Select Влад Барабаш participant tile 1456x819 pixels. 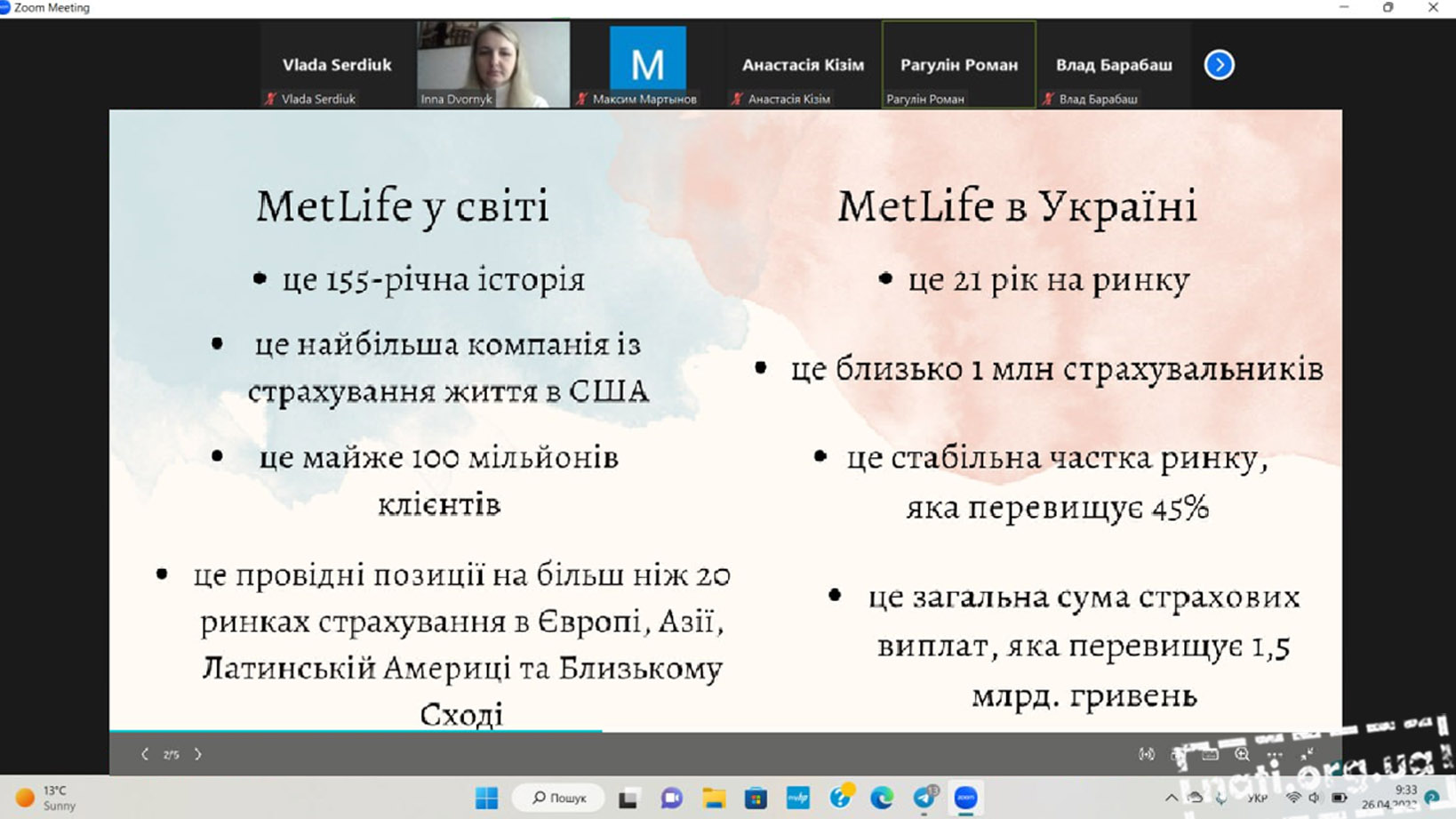point(1114,64)
